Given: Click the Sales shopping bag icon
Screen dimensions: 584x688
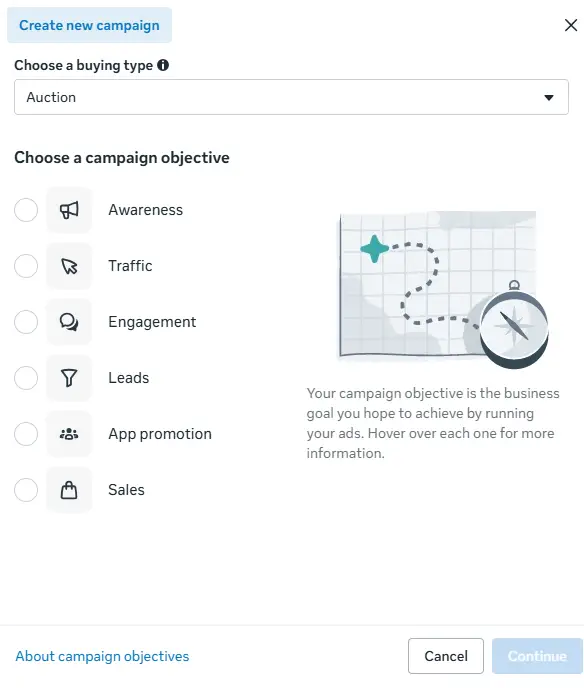Looking at the screenshot, I should 69,490.
